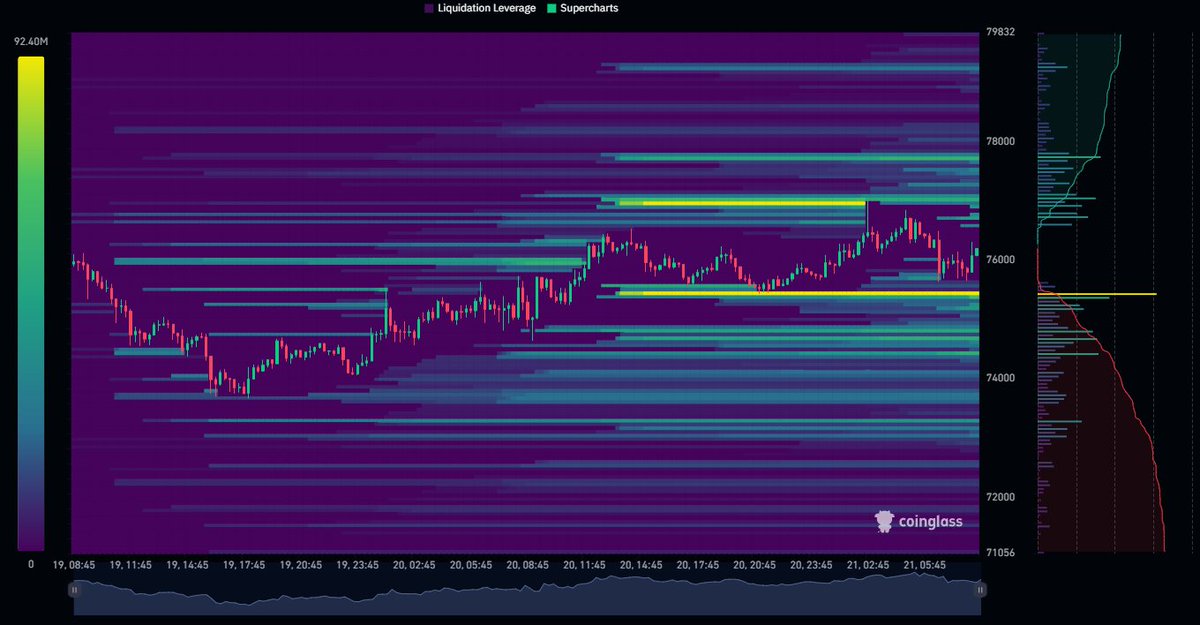Click the 20, 02:45 time axis label
This screenshot has height=625, width=1200.
click(x=414, y=565)
